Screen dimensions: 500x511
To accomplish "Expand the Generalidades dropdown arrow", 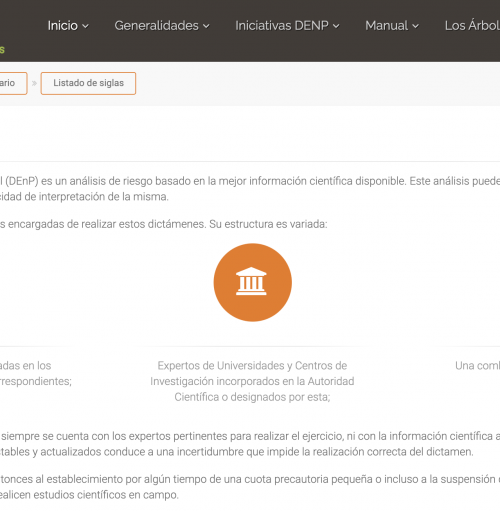I will coord(207,26).
